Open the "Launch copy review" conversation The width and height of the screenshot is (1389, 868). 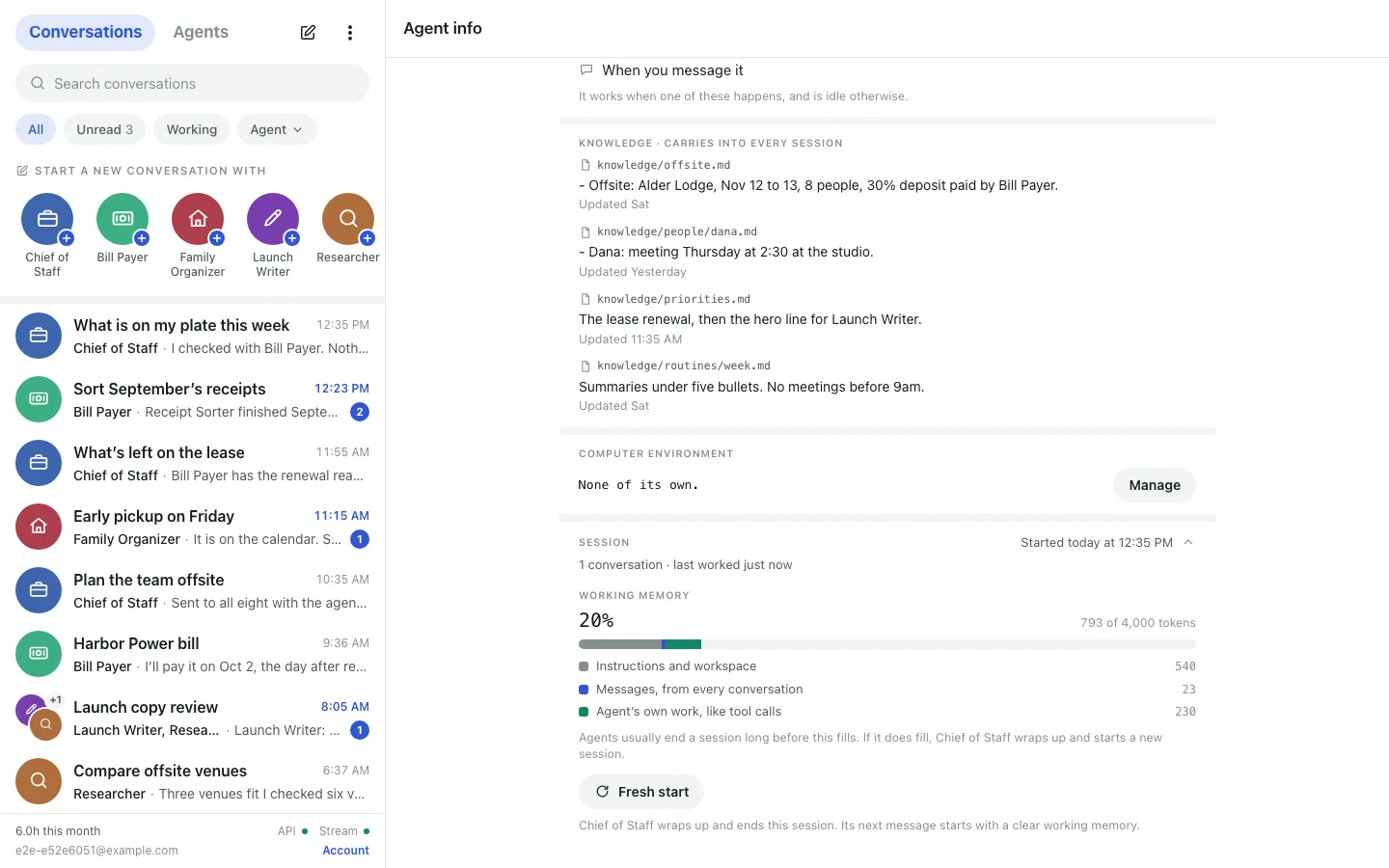(193, 718)
